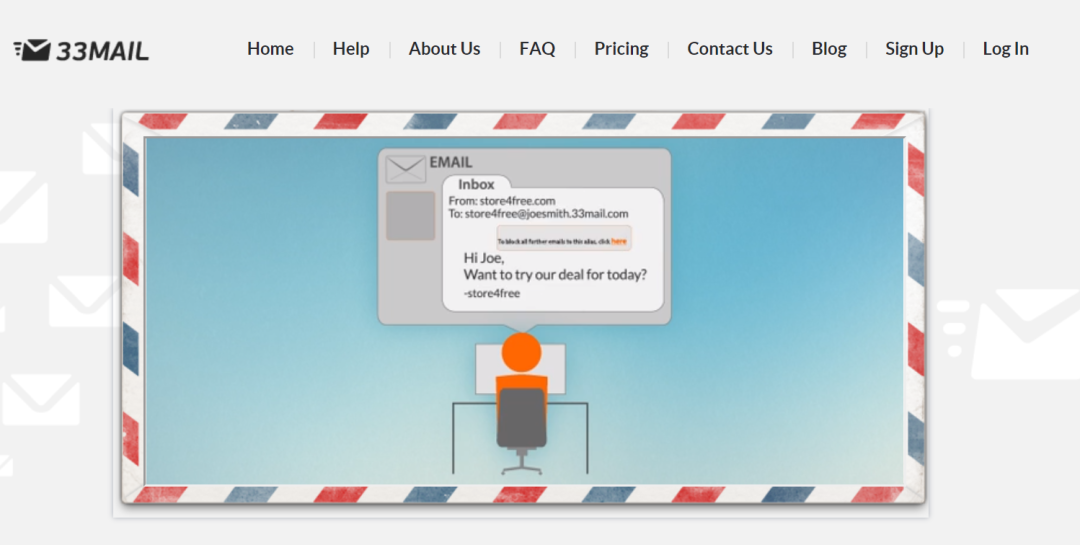Navigate to About Us
This screenshot has width=1080, height=545.
tap(444, 49)
